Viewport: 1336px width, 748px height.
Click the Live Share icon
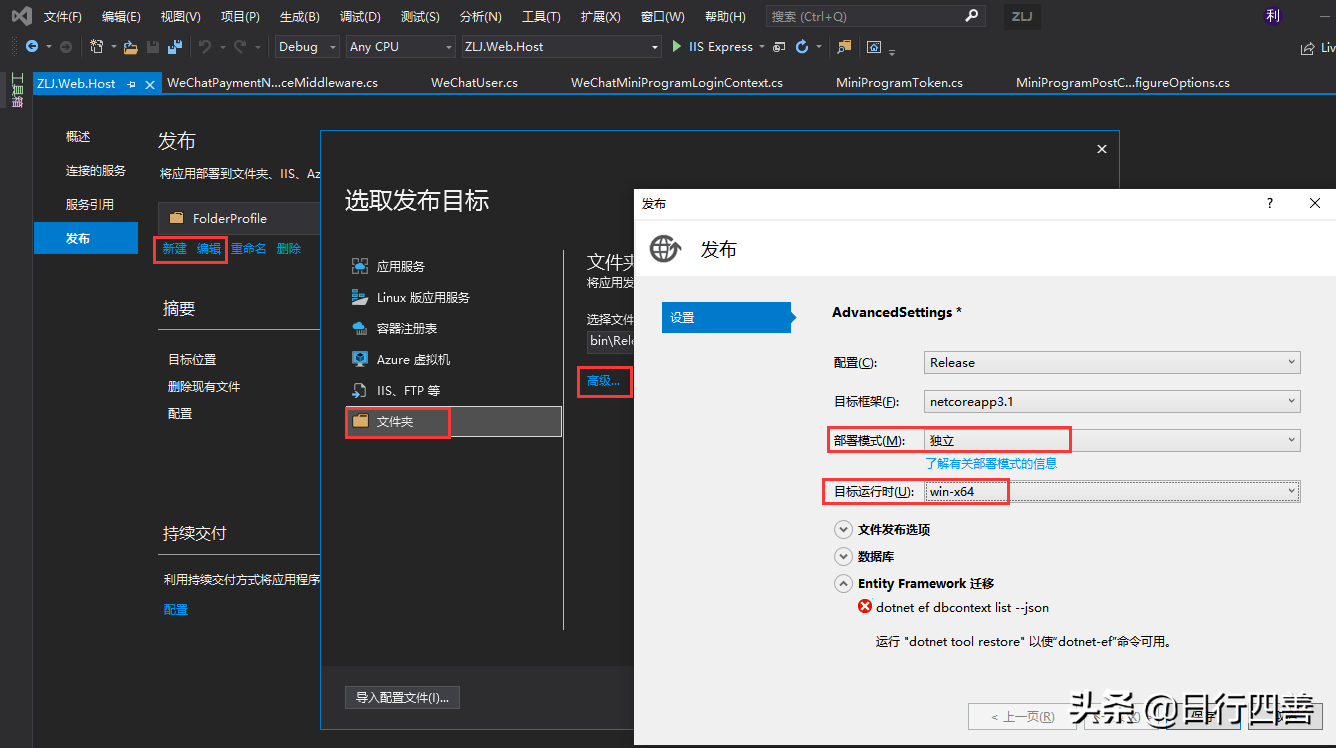pyautogui.click(x=1307, y=47)
